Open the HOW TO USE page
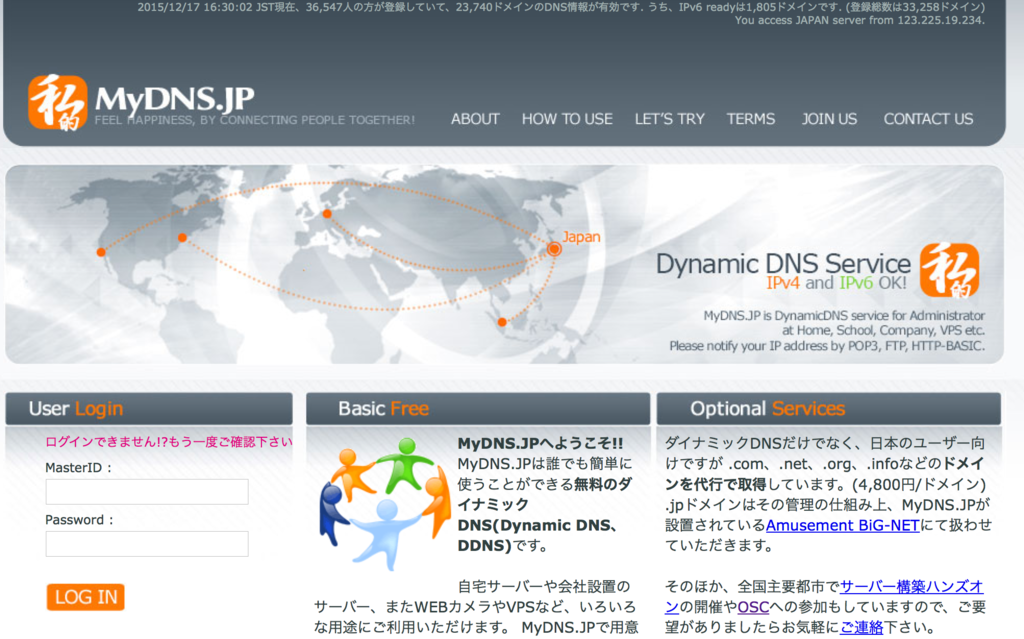The width and height of the screenshot is (1024, 639). click(567, 119)
